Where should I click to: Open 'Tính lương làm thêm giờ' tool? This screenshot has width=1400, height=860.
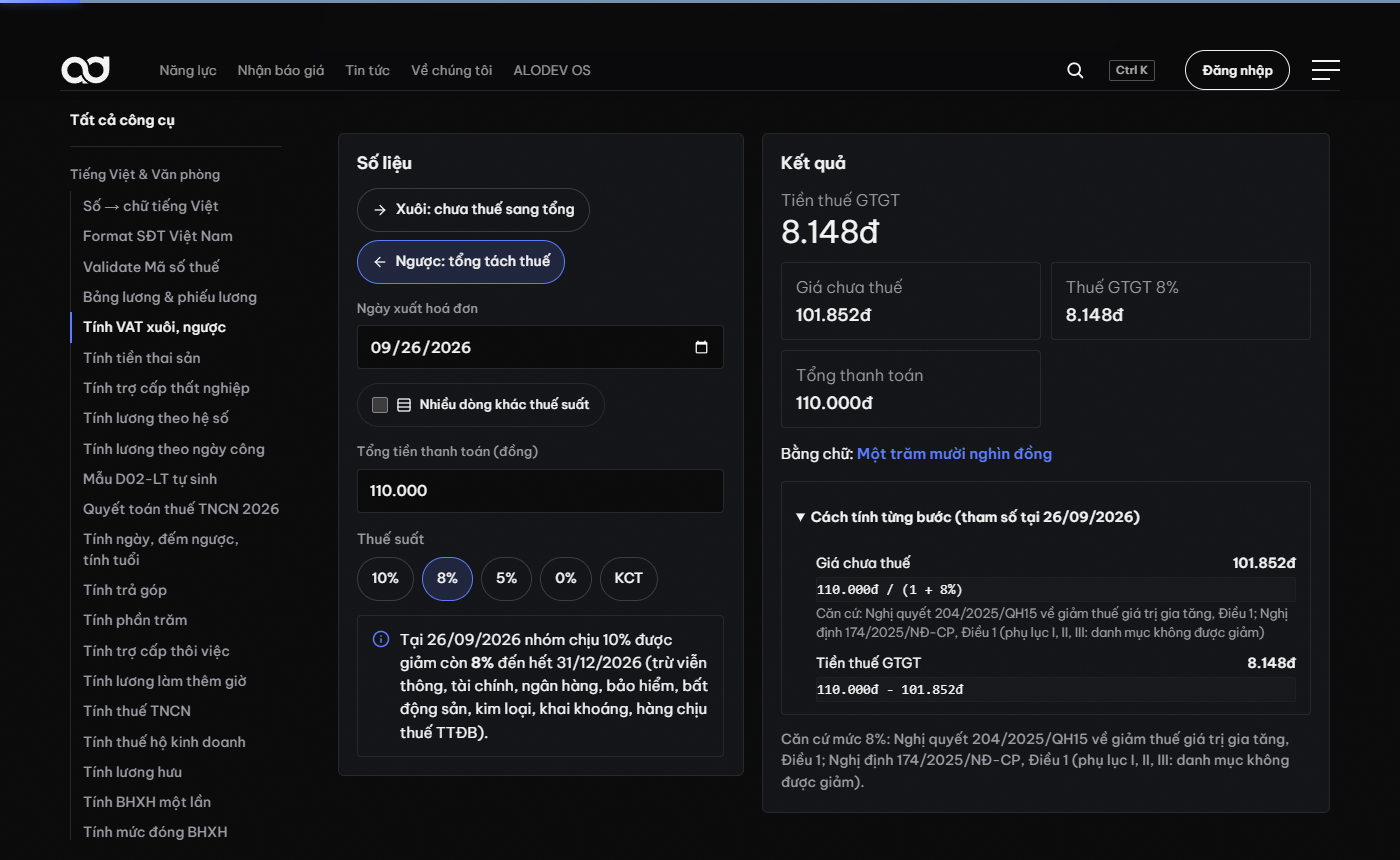coord(165,681)
